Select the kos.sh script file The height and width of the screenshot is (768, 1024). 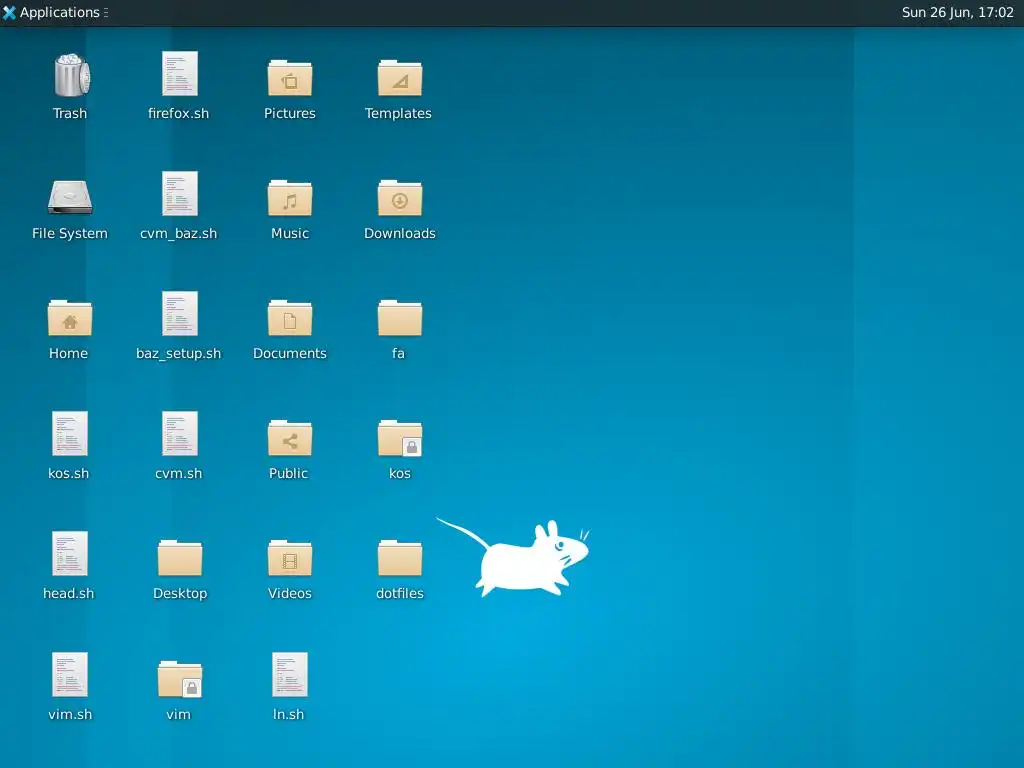pos(70,434)
